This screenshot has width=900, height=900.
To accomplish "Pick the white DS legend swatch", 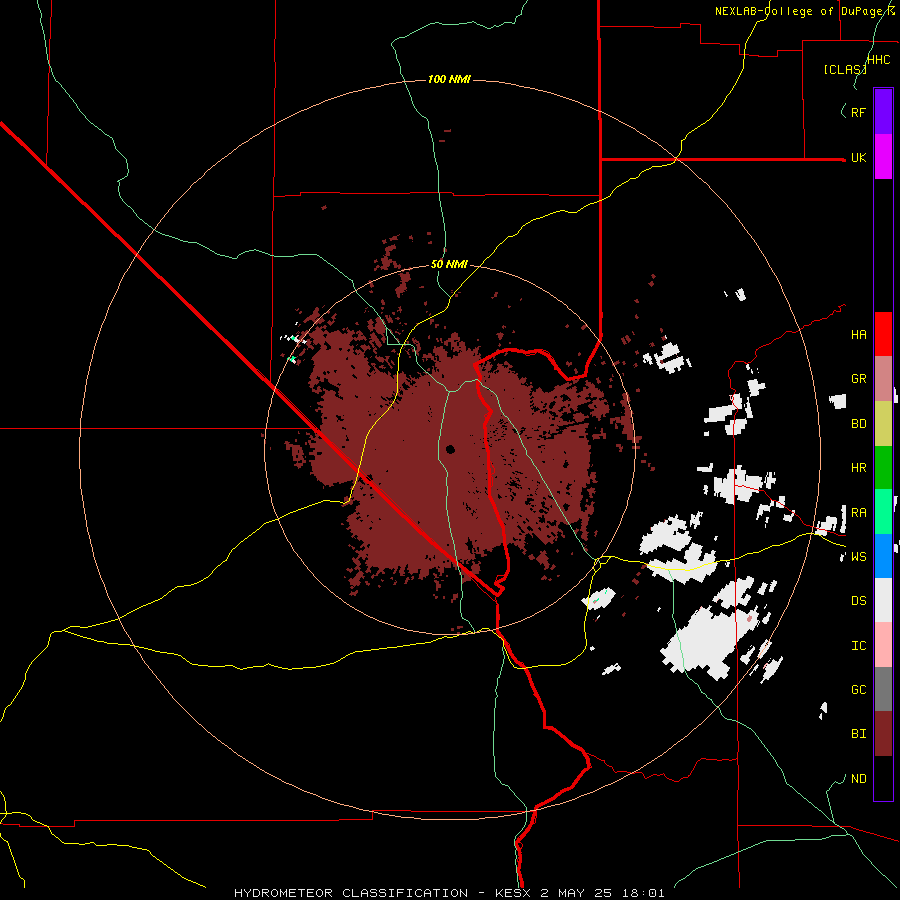I will click(883, 600).
